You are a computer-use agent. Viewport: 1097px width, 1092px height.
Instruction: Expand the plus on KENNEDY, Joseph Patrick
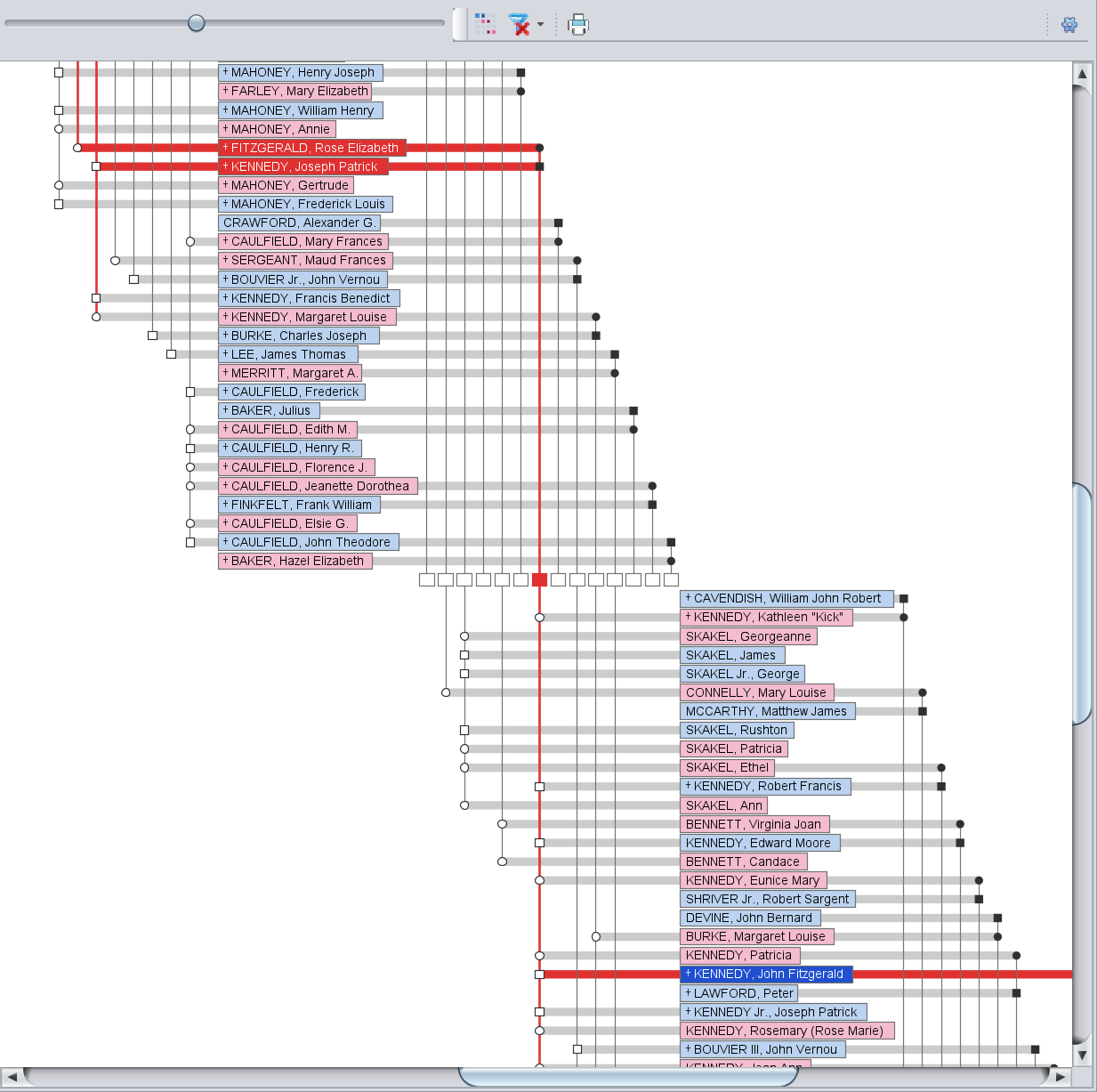226,166
